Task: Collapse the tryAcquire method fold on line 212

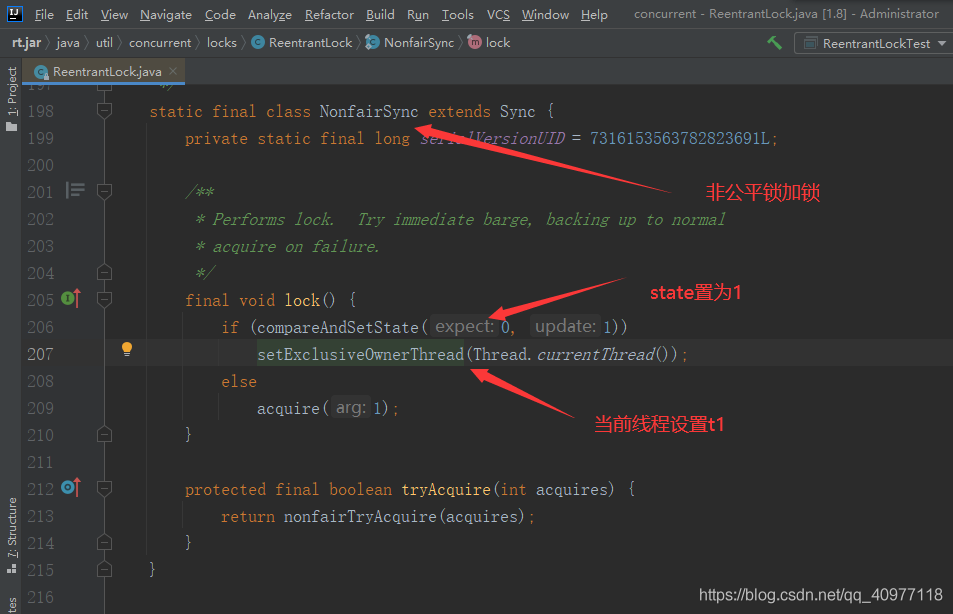Action: point(104,488)
